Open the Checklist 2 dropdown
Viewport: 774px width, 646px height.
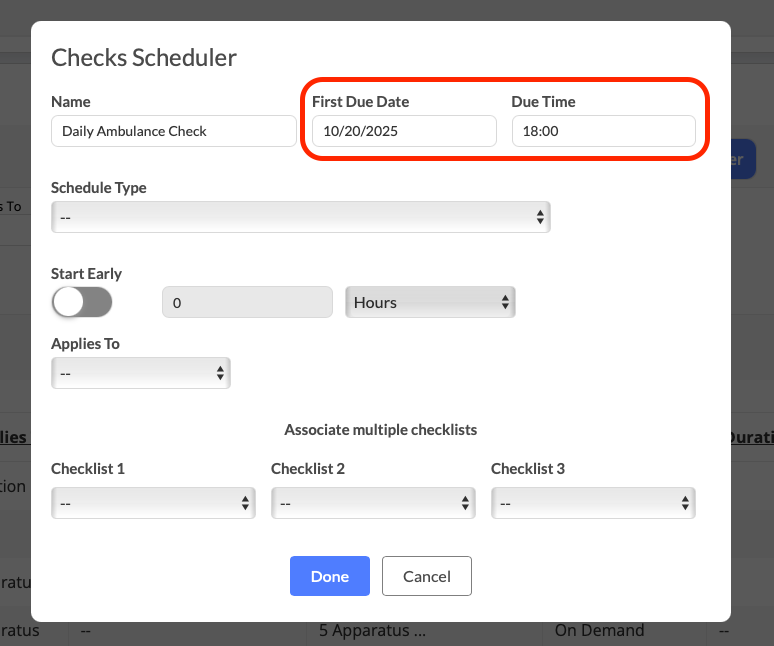(x=373, y=503)
